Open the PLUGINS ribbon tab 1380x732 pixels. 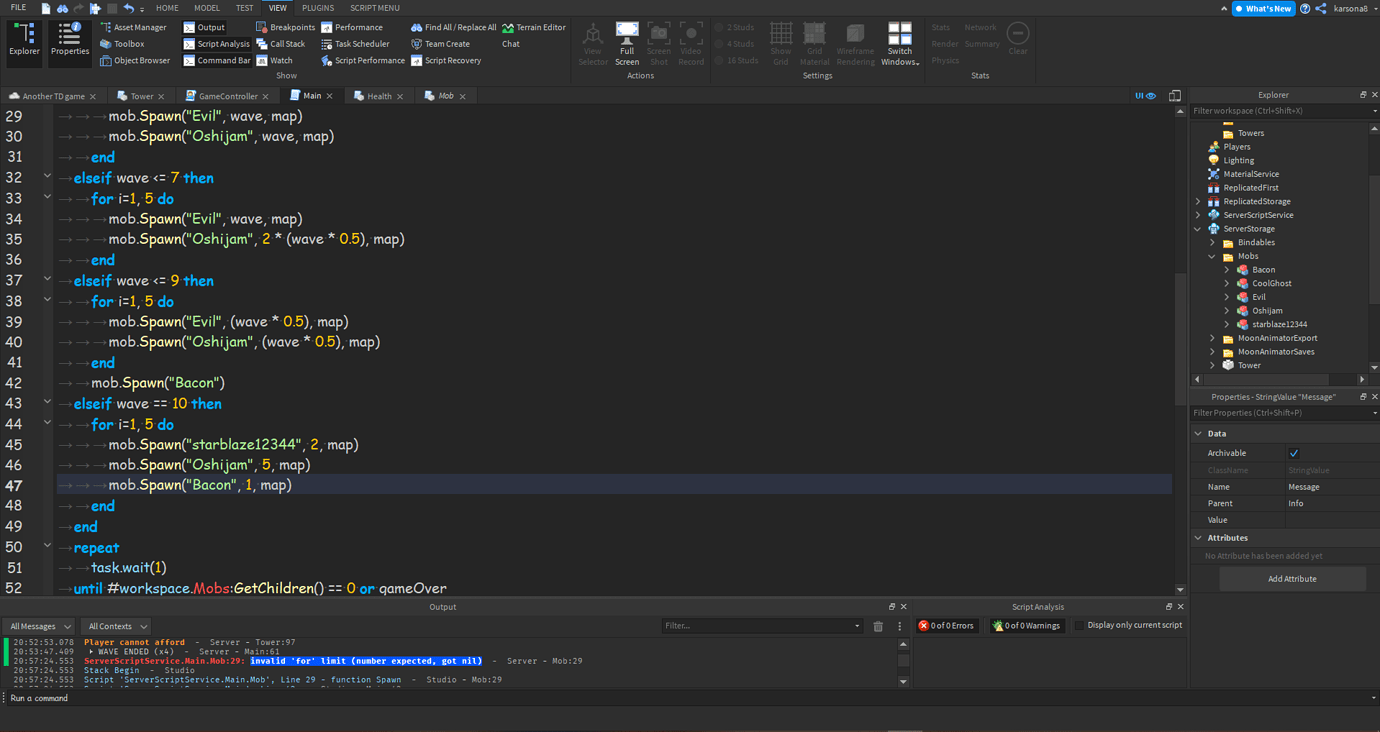point(318,8)
